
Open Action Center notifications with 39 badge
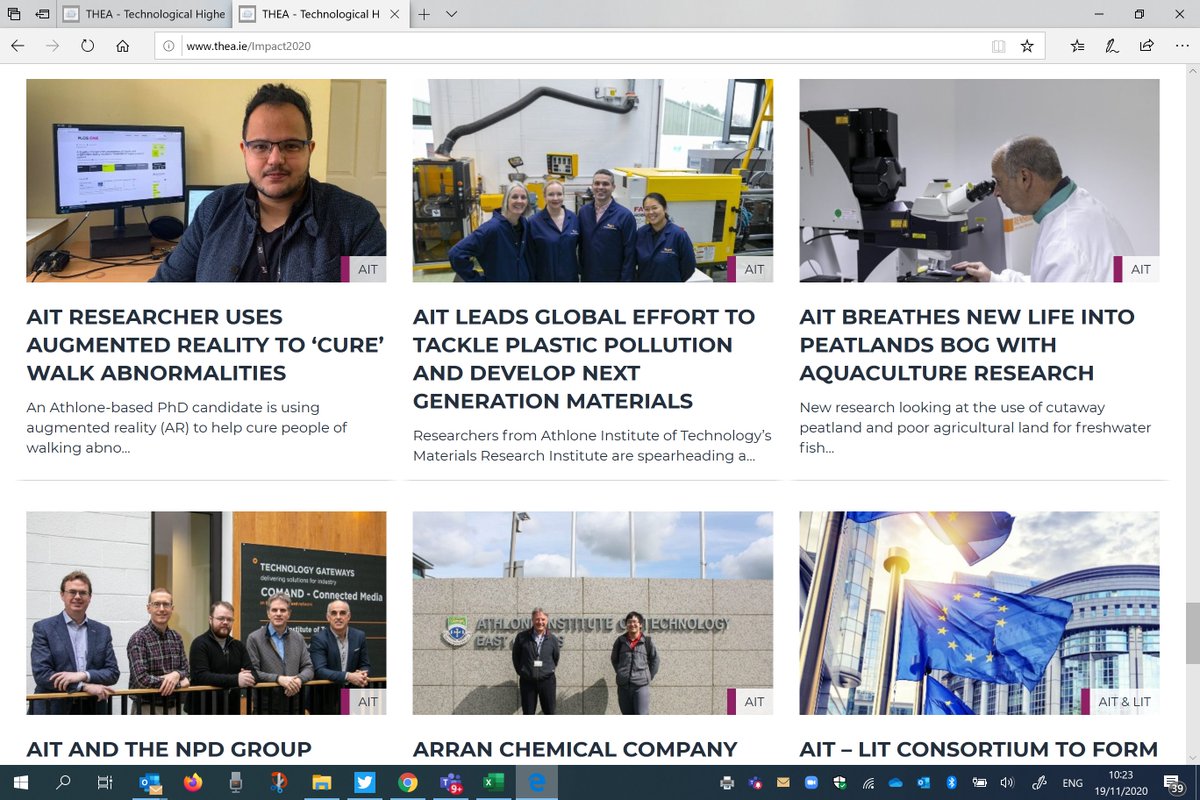[1174, 782]
